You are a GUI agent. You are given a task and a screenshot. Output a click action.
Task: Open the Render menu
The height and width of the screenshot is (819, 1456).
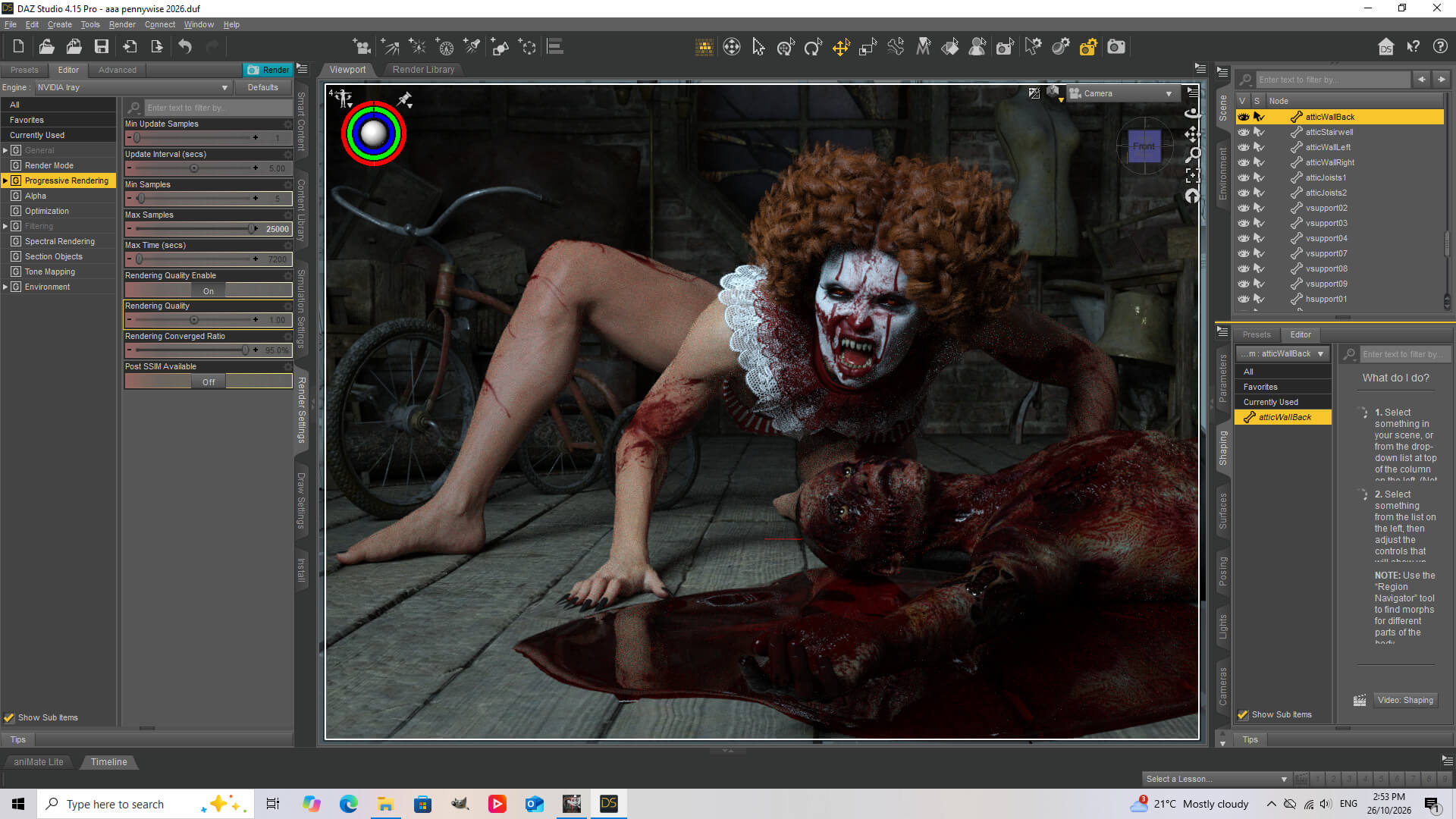pyautogui.click(x=122, y=24)
